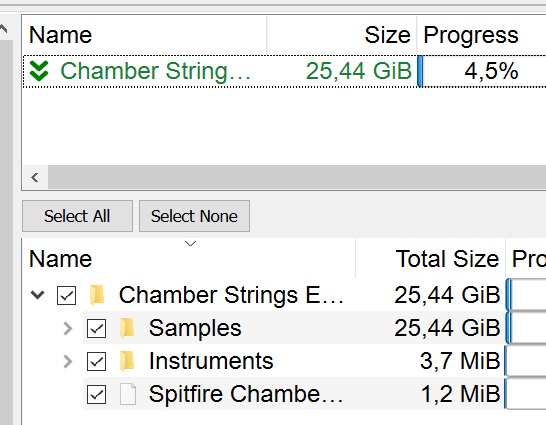Click the Select All button
The height and width of the screenshot is (425, 546).
(x=77, y=216)
